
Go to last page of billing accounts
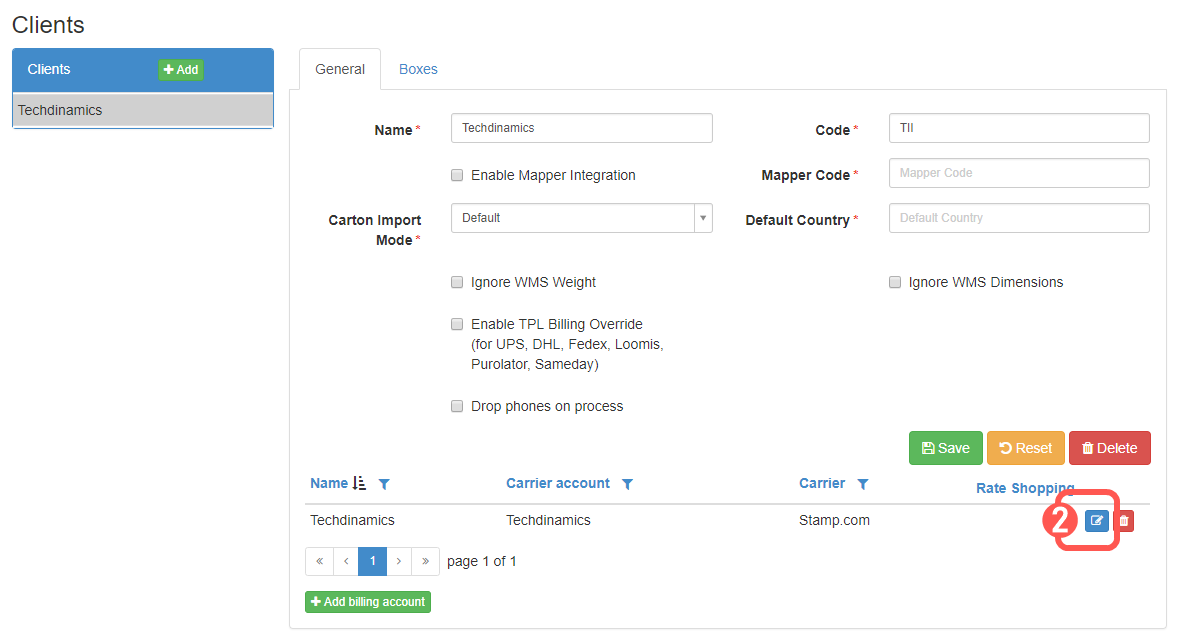[426, 561]
